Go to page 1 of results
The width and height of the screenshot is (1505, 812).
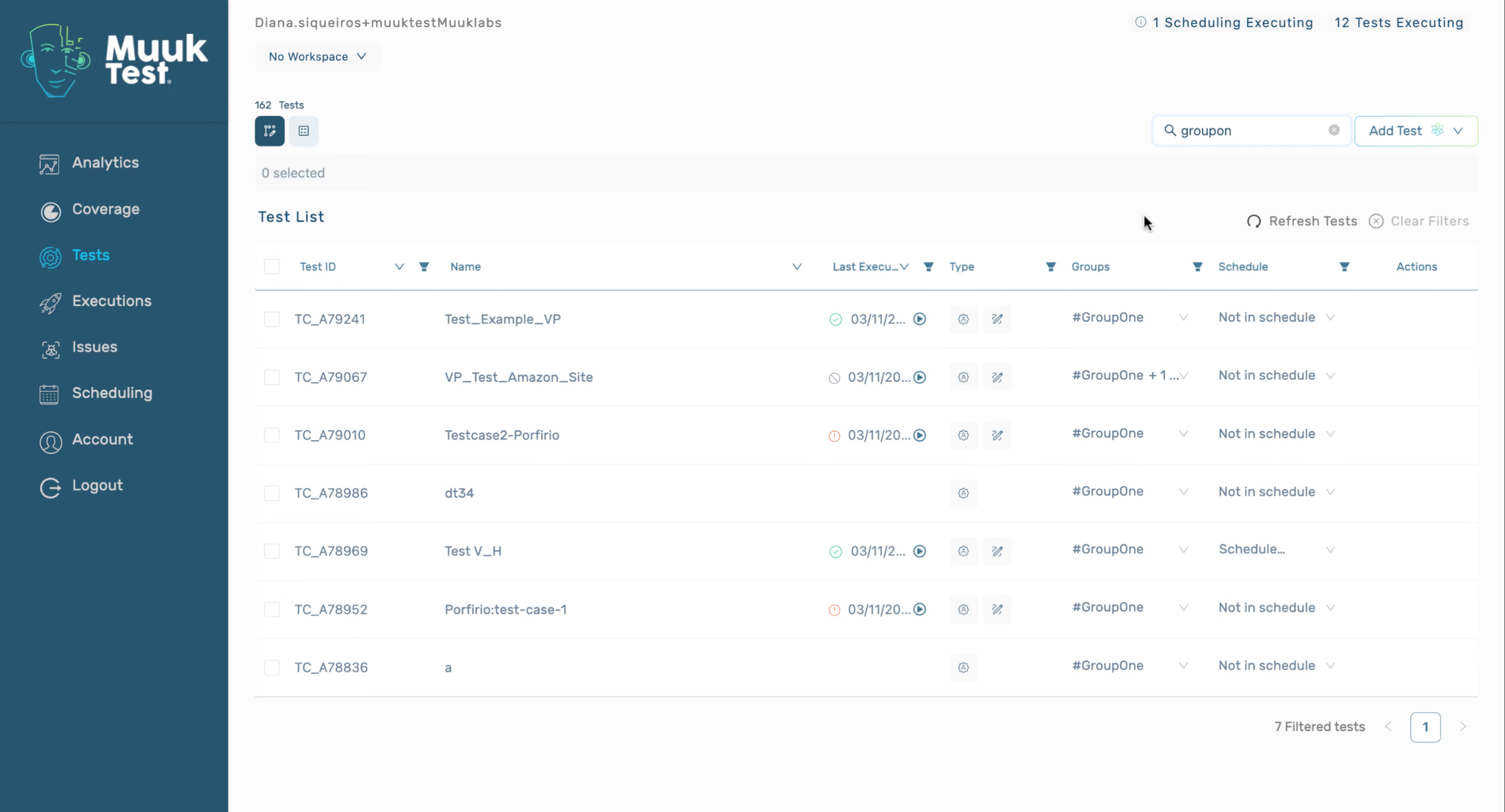point(1425,727)
